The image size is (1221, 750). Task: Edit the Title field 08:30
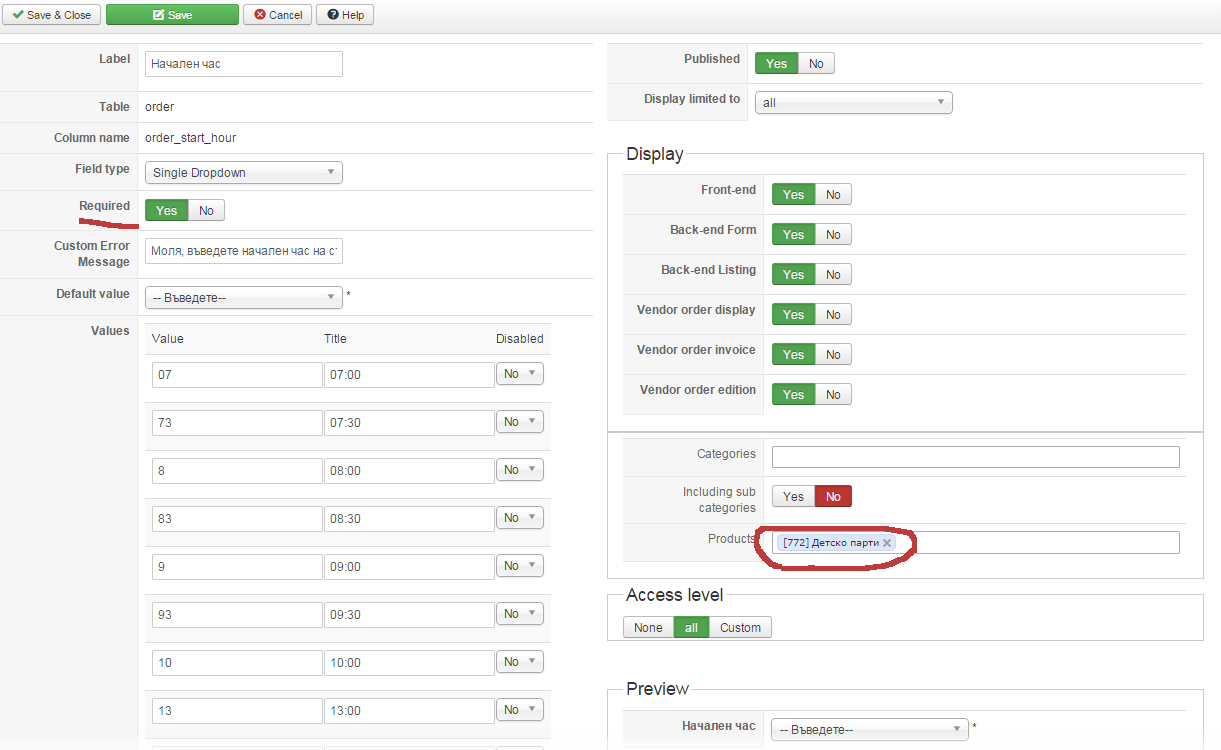tap(409, 519)
